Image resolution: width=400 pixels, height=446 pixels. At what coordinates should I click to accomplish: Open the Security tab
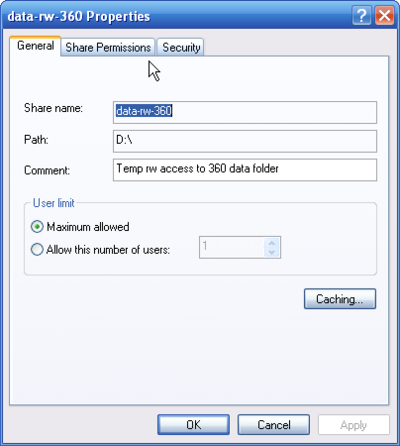(x=181, y=47)
